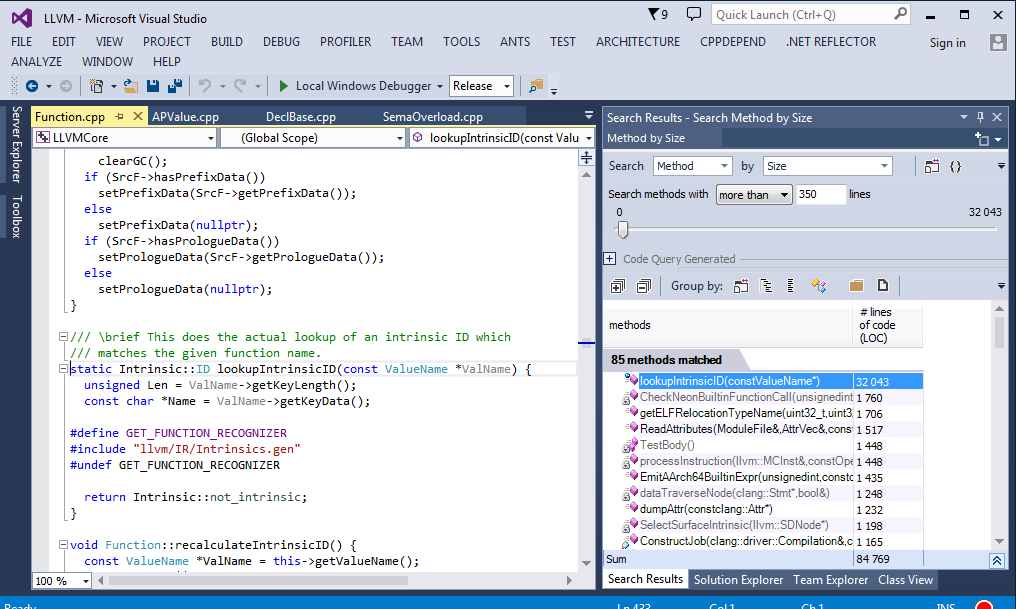Click the feedback speech-bubble icon
The image size is (1016, 609).
pyautogui.click(x=693, y=14)
